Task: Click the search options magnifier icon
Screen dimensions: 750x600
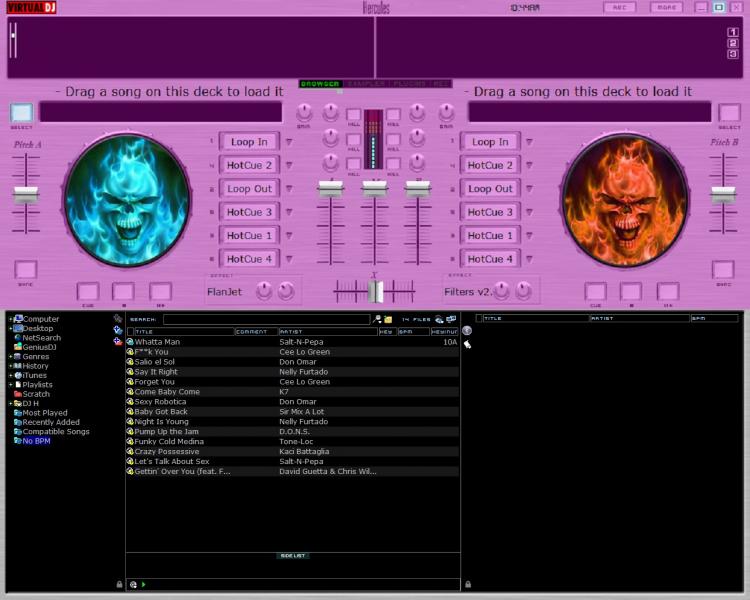Action: (377, 319)
